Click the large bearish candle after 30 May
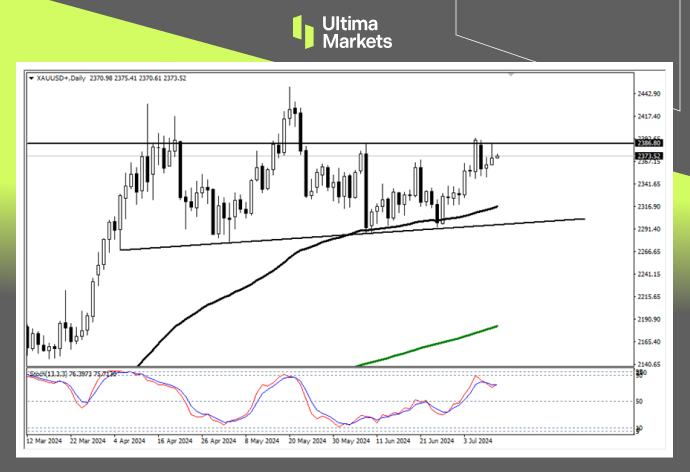 pyautogui.click(x=366, y=190)
